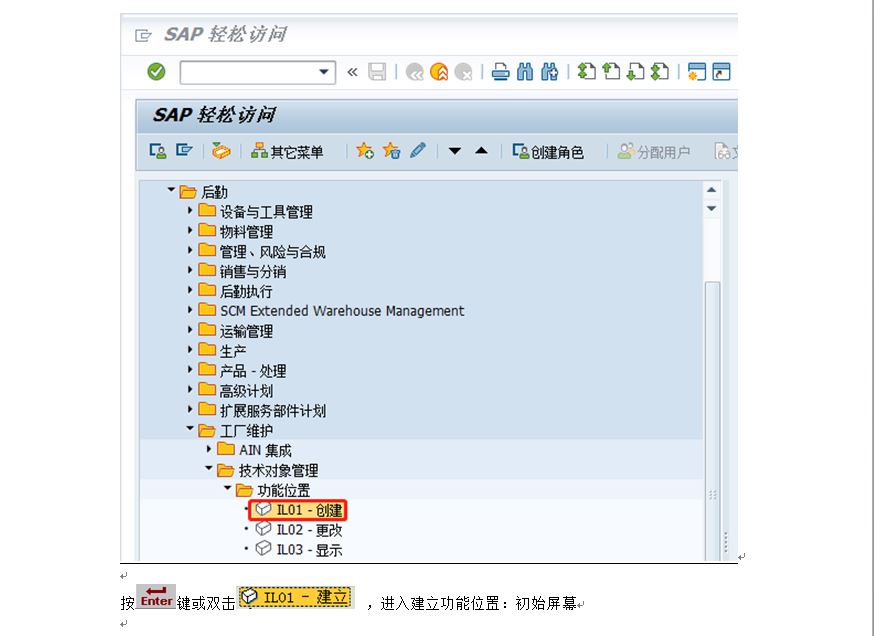Viewport: 874px width, 636px height.
Task: Click the Save floppy disk icon
Action: click(377, 72)
